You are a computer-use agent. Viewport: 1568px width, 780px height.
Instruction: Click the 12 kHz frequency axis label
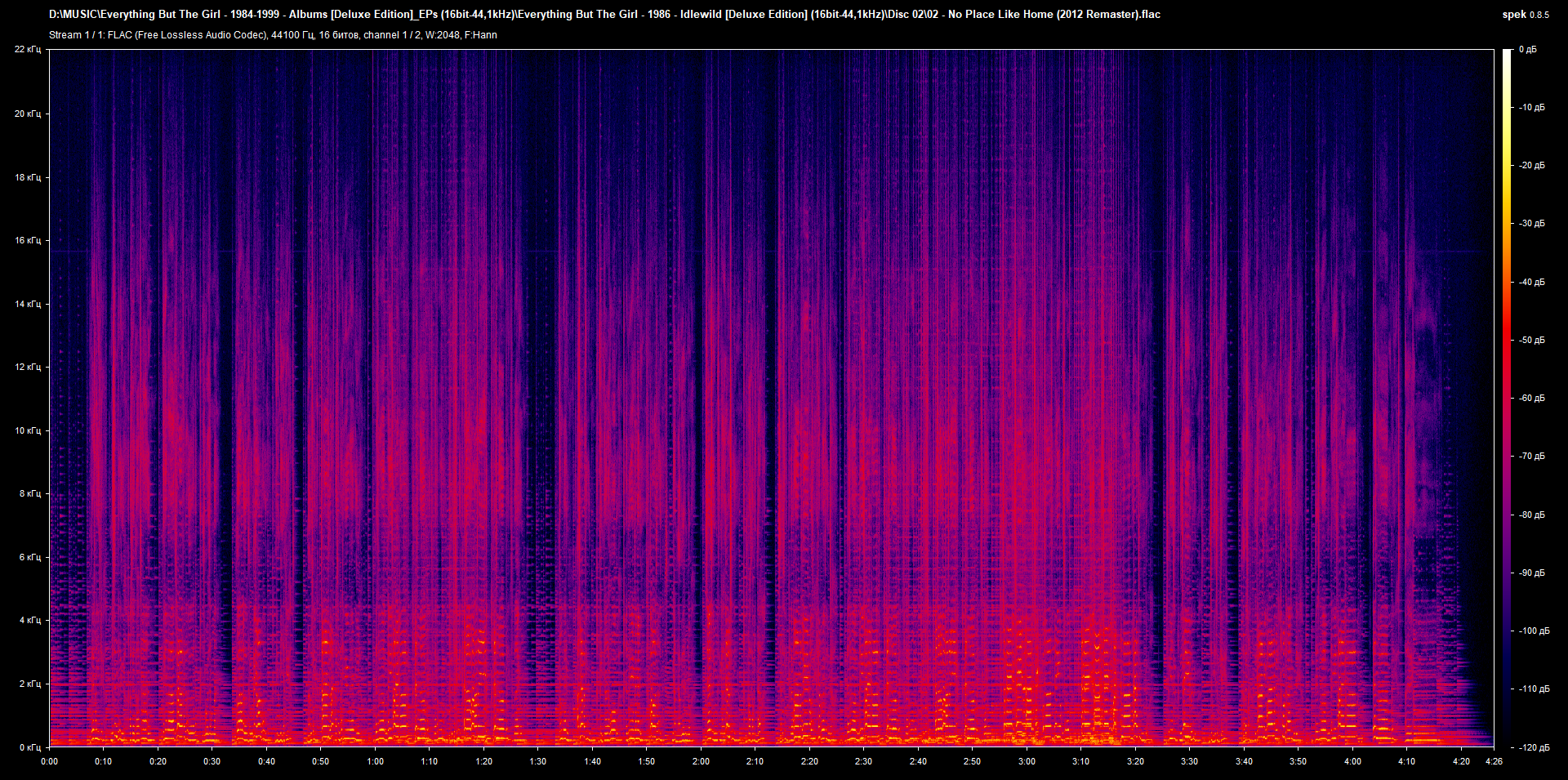pos(28,367)
